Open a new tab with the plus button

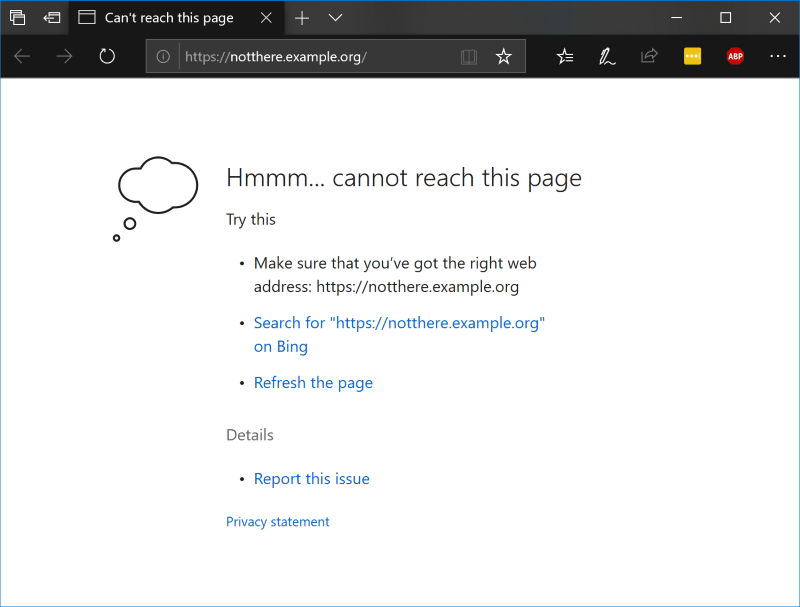[301, 17]
